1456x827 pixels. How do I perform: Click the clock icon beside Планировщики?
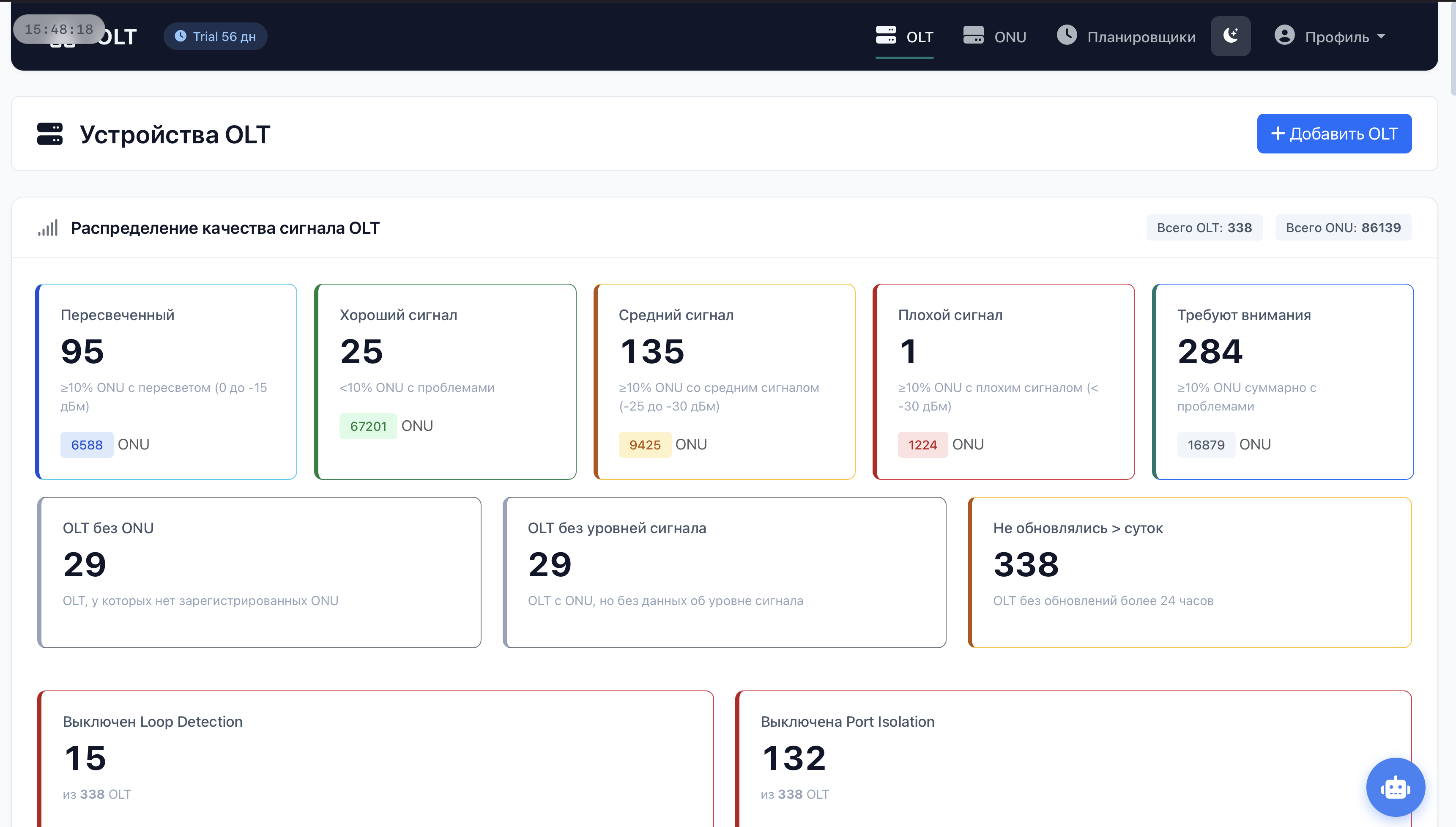[1067, 35]
